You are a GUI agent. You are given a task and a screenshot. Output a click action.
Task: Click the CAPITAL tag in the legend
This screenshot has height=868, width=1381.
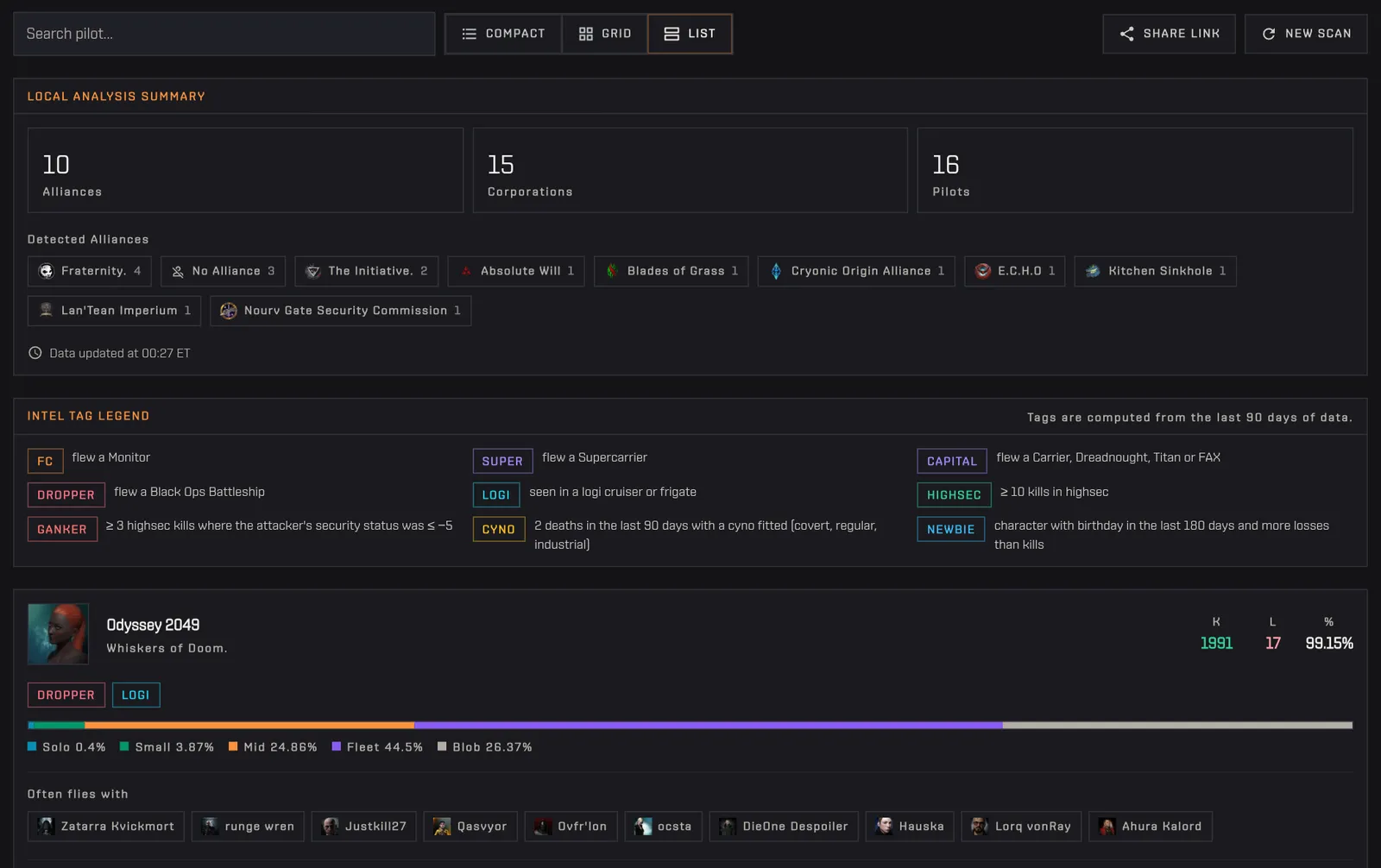(x=951, y=462)
